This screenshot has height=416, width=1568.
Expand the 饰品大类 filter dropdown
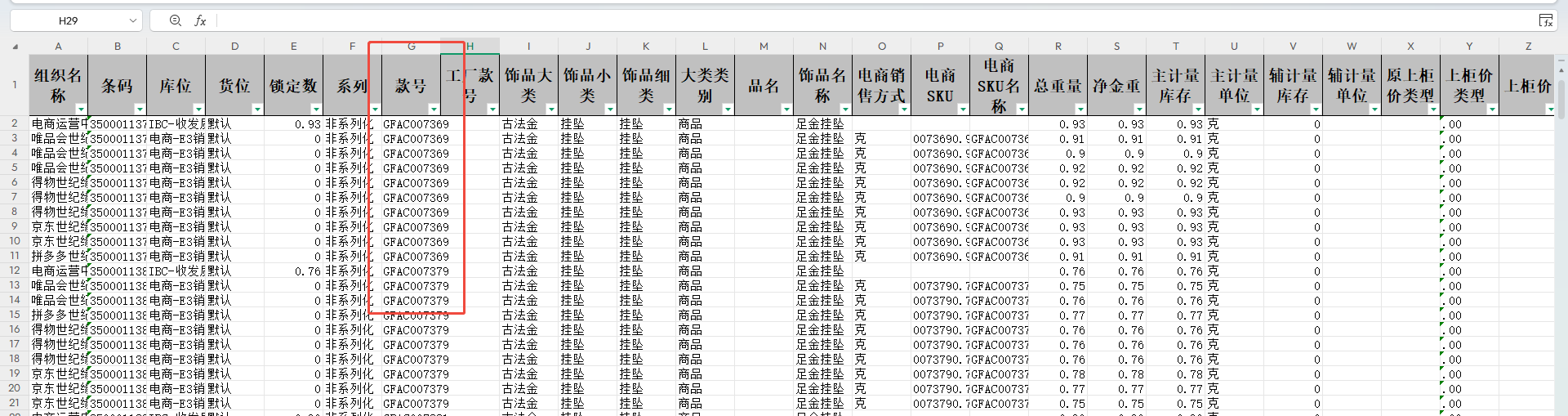click(551, 109)
